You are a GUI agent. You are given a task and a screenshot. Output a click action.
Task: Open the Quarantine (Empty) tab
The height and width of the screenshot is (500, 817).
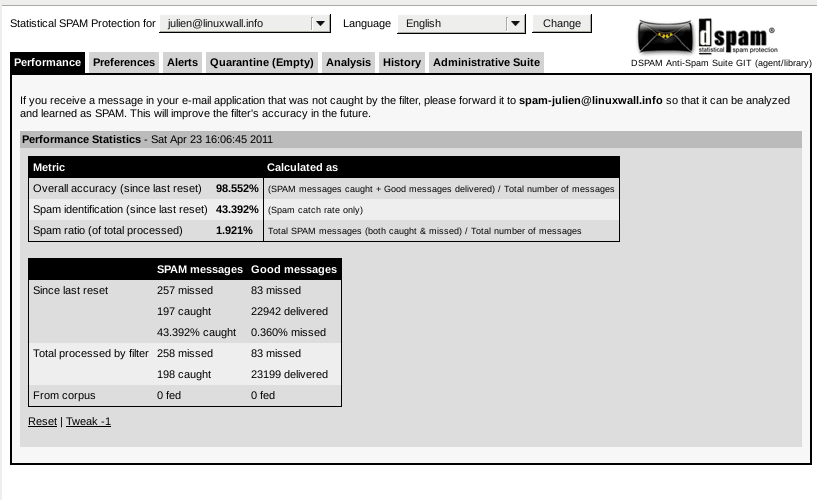coord(262,62)
